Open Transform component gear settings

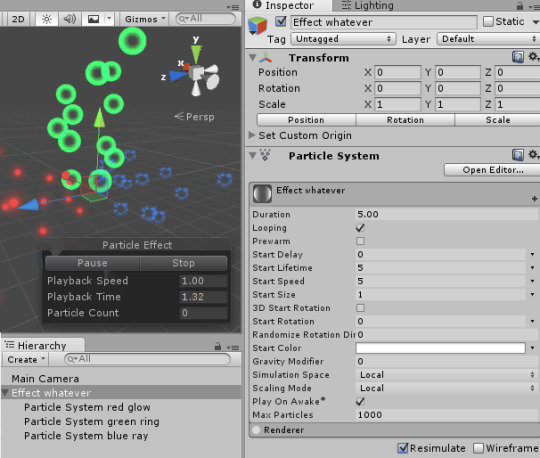coord(533,56)
